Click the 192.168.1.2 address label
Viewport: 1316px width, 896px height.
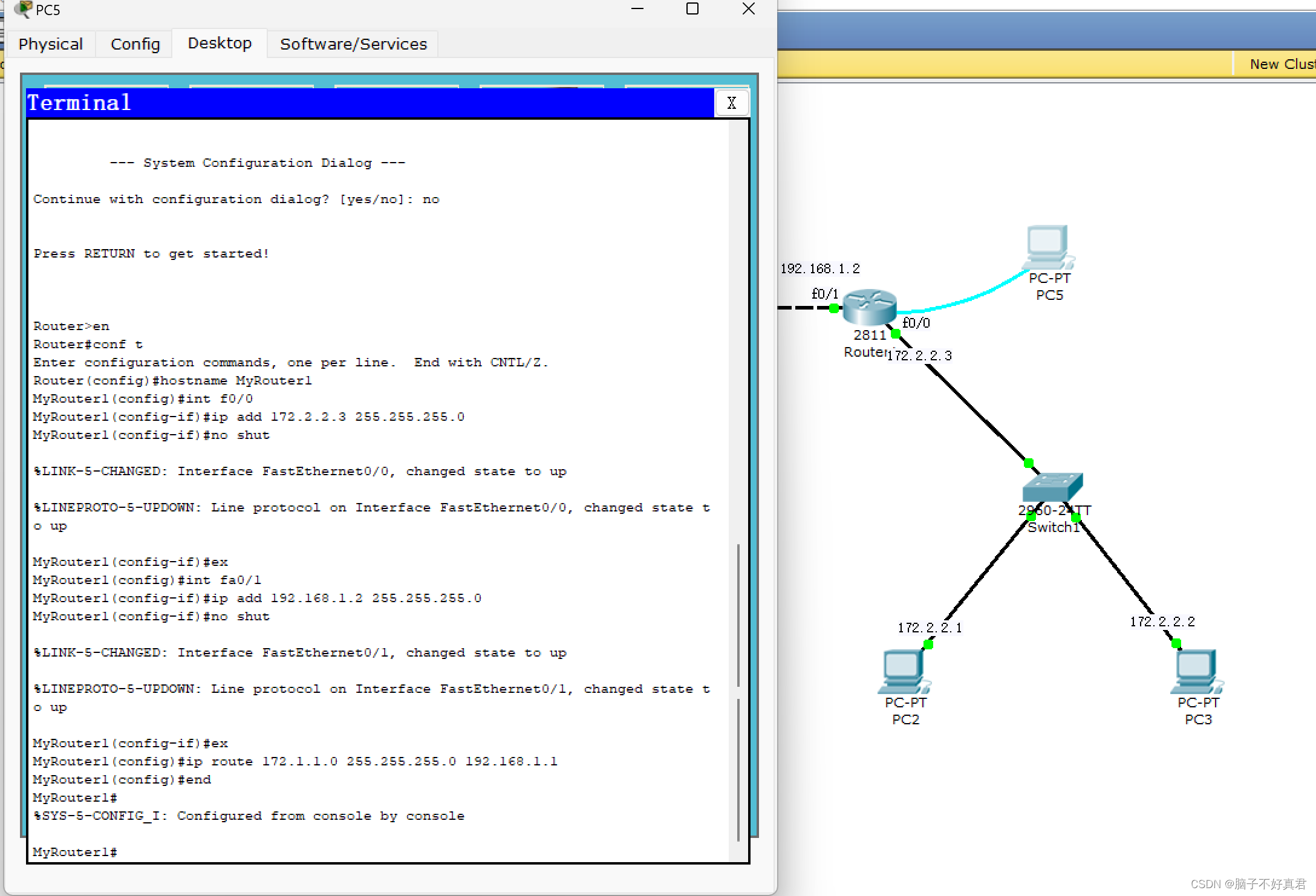819,268
